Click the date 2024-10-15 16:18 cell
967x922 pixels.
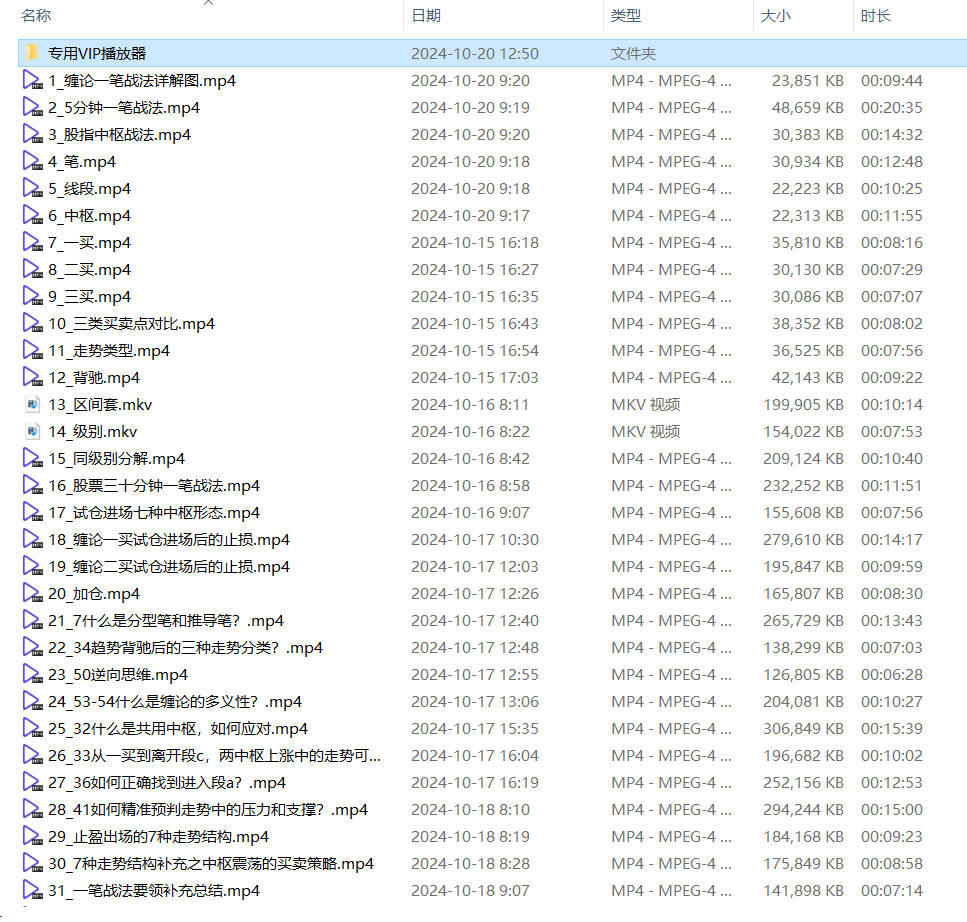pyautogui.click(x=475, y=242)
